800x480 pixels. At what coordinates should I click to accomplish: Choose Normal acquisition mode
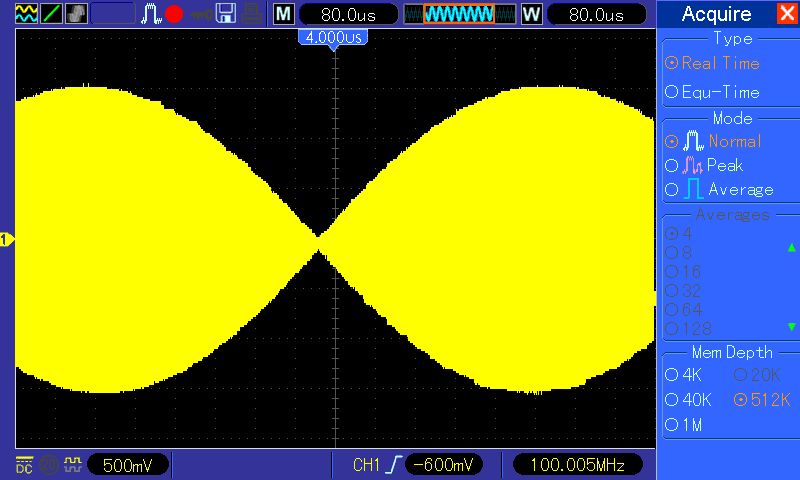tap(713, 141)
